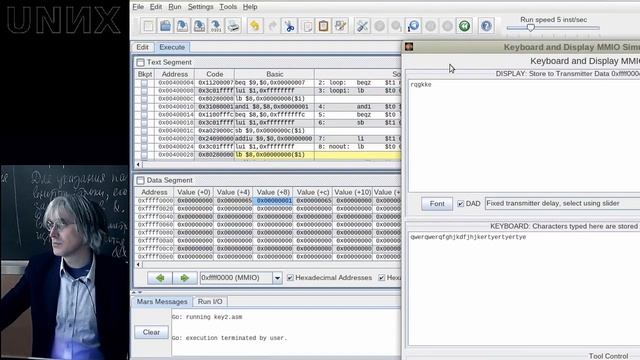
Task: Open the 0xffff0000 (MMIO) memory dropdown
Action: click(x=277, y=278)
